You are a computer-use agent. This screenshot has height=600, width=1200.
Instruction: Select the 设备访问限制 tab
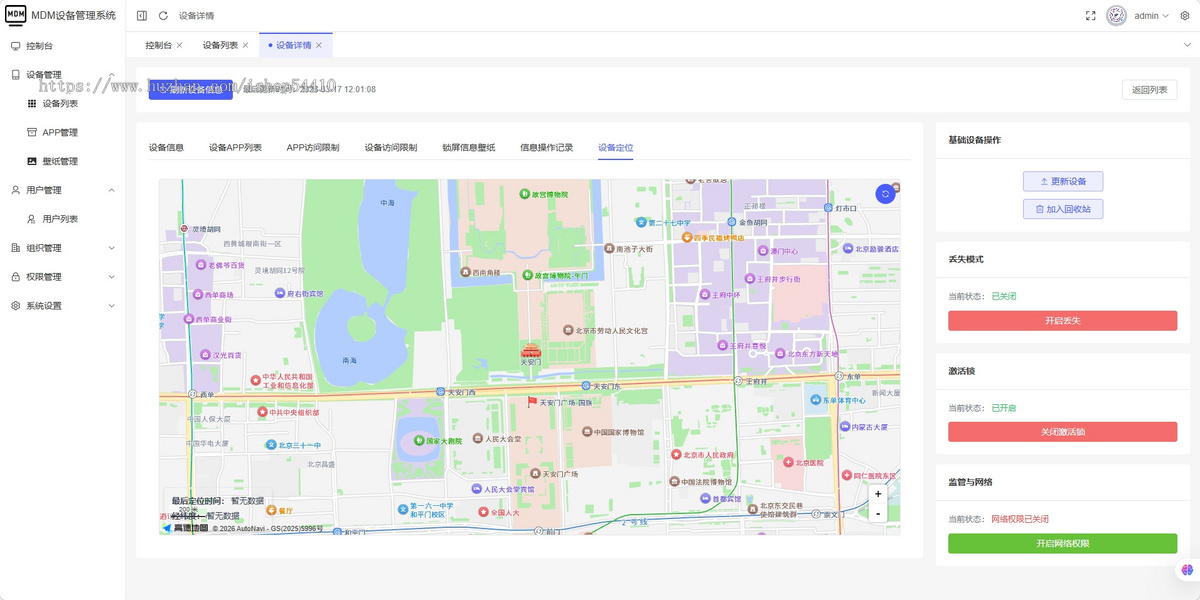(391, 147)
